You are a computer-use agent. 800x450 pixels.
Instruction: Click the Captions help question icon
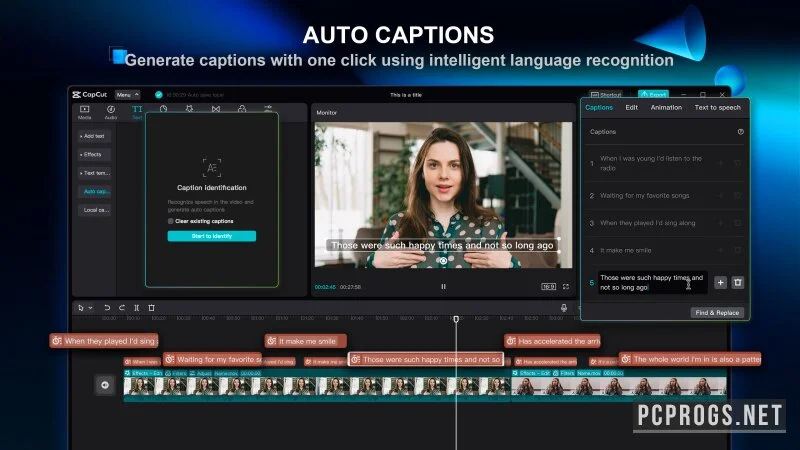(x=740, y=132)
